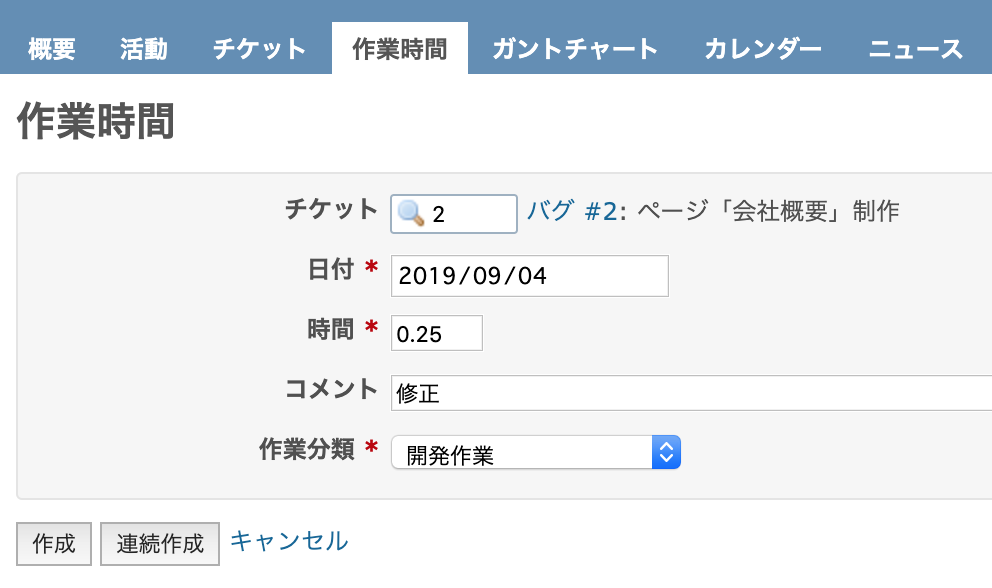The height and width of the screenshot is (588, 992).
Task: Click the 時間 hours input field
Action: pyautogui.click(x=437, y=334)
